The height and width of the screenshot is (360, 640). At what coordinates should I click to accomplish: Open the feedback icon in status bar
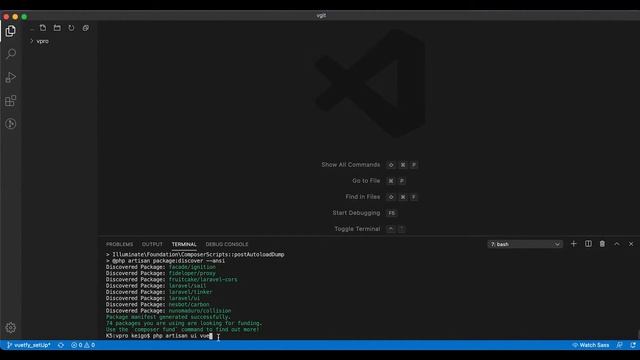coord(620,345)
